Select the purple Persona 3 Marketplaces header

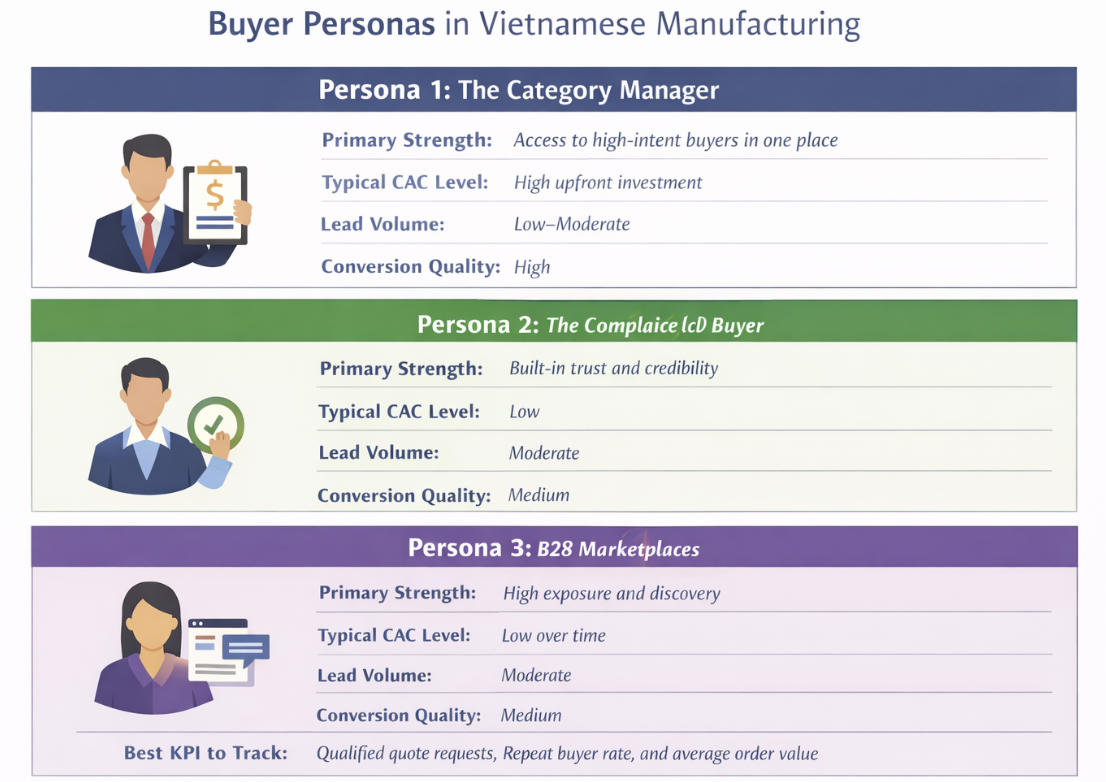click(553, 548)
